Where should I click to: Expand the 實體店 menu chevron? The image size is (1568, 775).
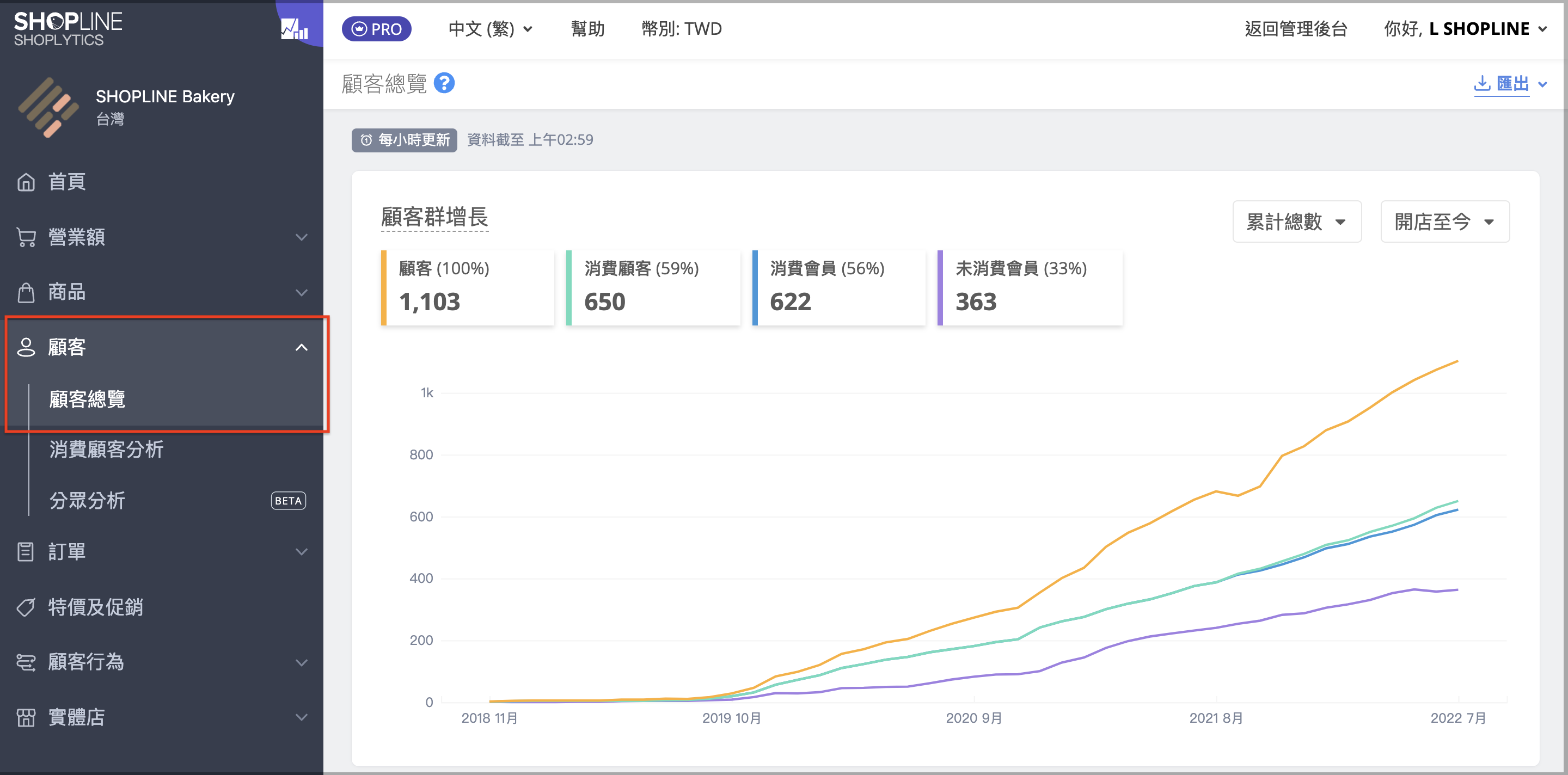click(301, 717)
